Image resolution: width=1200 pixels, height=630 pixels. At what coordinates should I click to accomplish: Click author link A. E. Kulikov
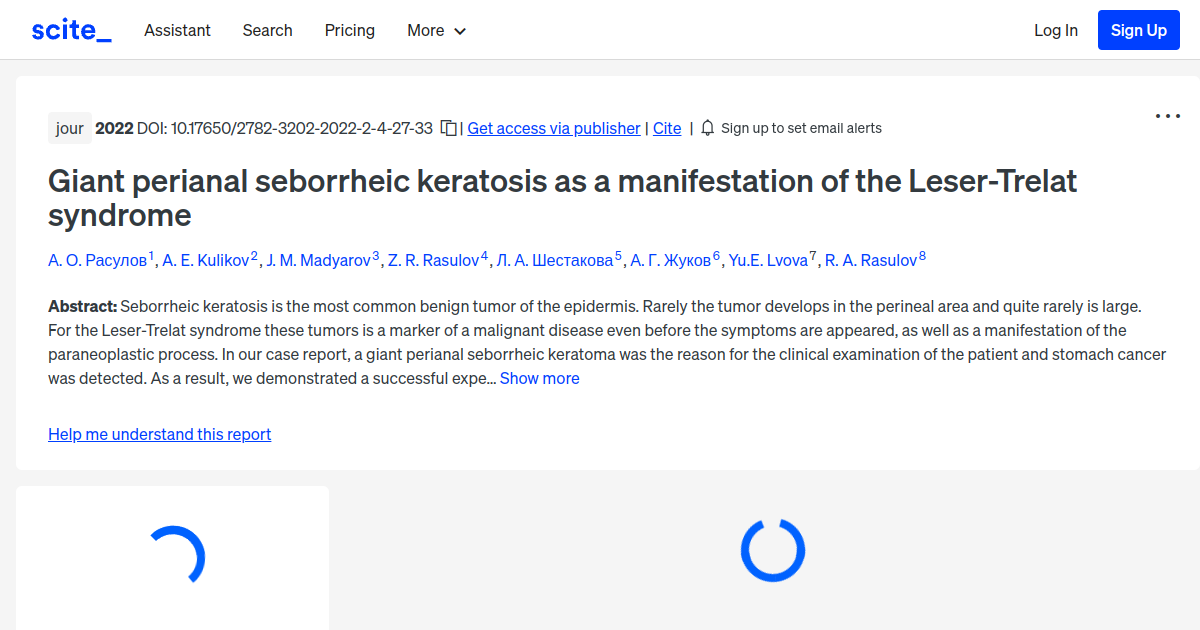click(x=205, y=260)
